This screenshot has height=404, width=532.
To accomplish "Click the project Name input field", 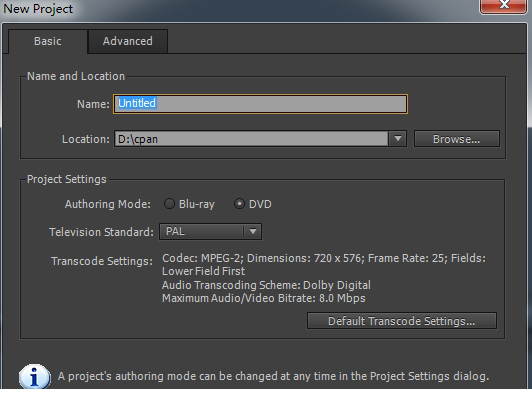I will 260,104.
